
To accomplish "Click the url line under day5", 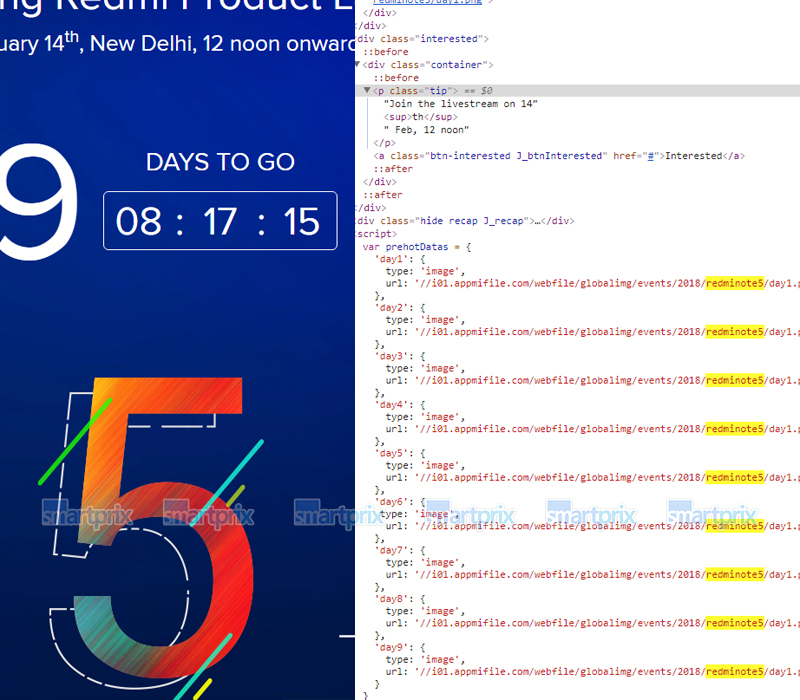I will pos(592,478).
